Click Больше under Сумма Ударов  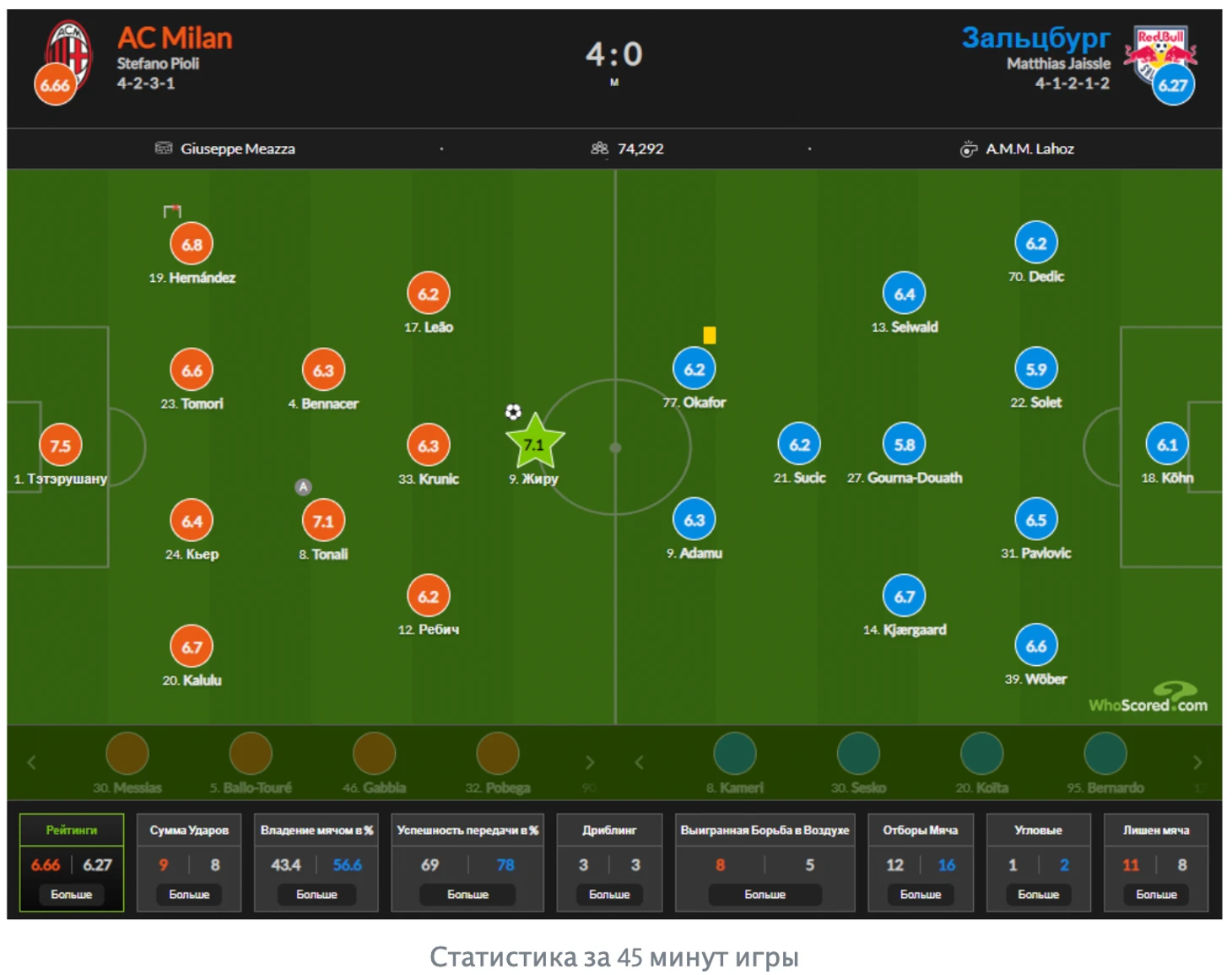(189, 895)
